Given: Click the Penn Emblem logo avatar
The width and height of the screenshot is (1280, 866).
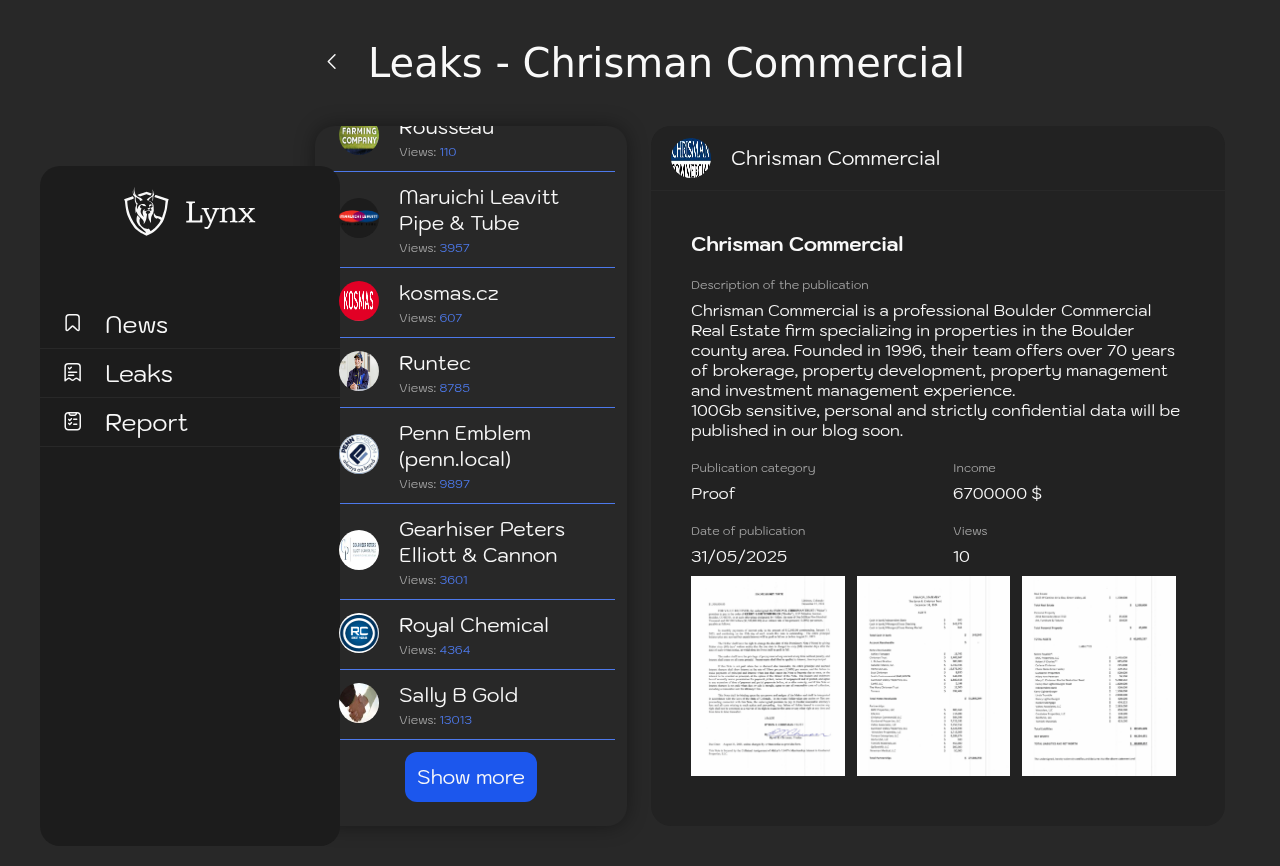Looking at the screenshot, I should pos(359,454).
